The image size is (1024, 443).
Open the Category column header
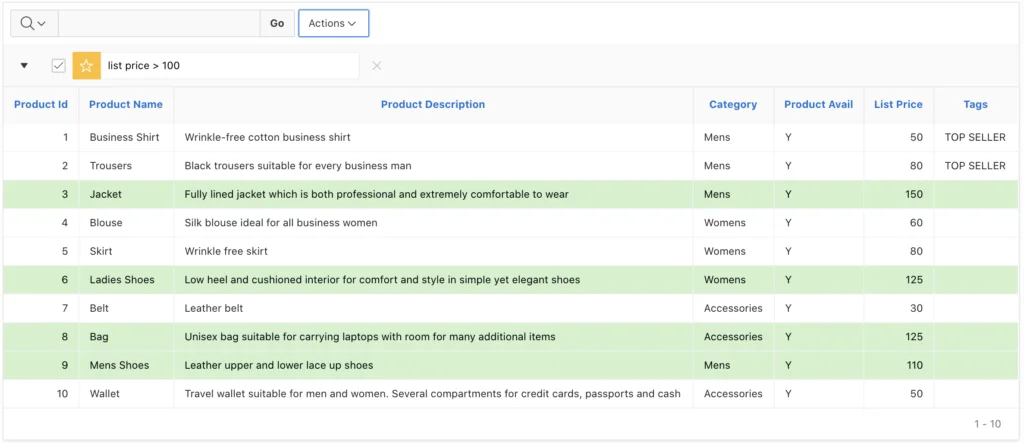[x=733, y=105]
